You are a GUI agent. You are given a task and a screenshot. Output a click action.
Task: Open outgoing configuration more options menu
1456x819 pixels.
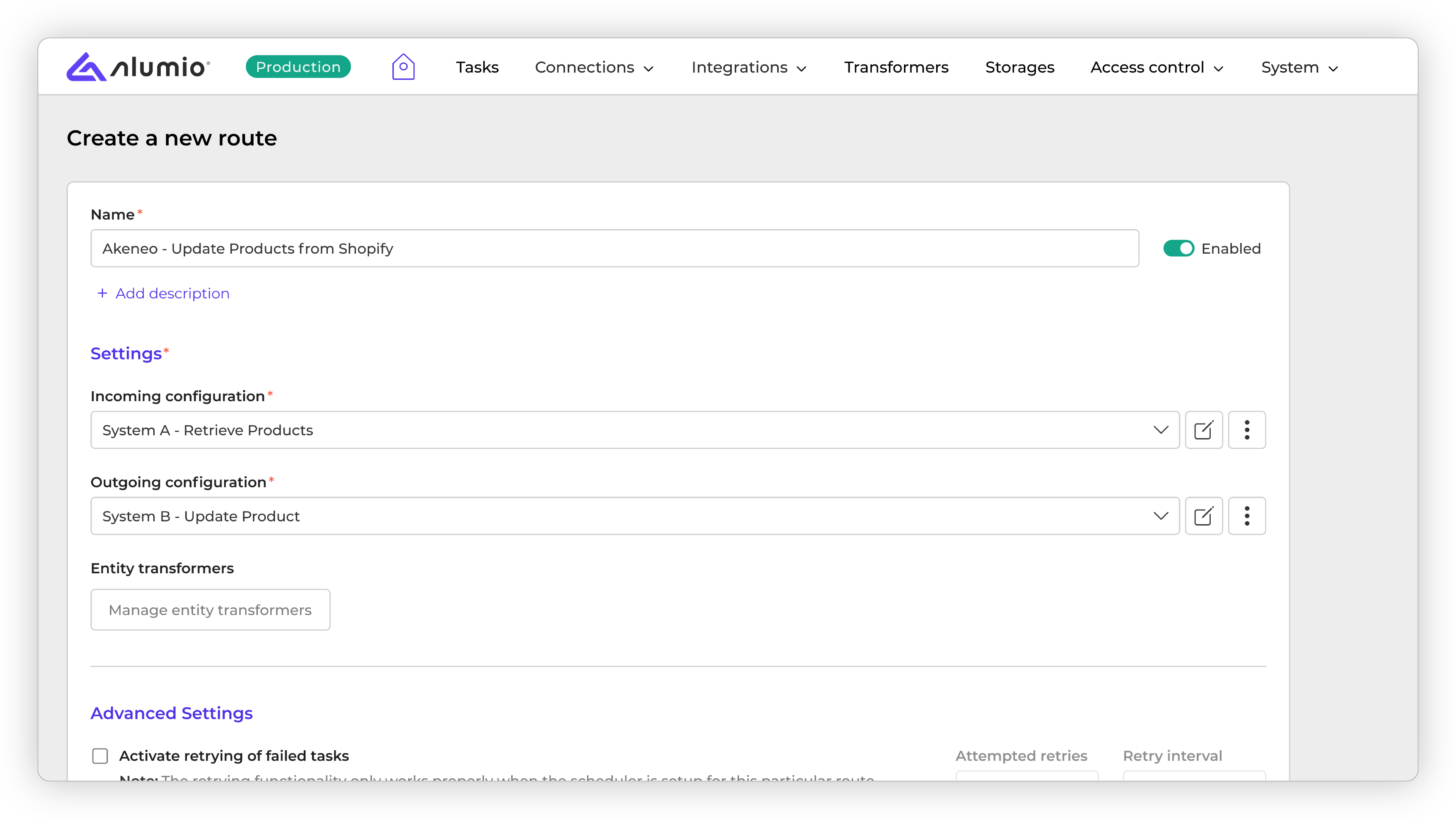[1246, 516]
